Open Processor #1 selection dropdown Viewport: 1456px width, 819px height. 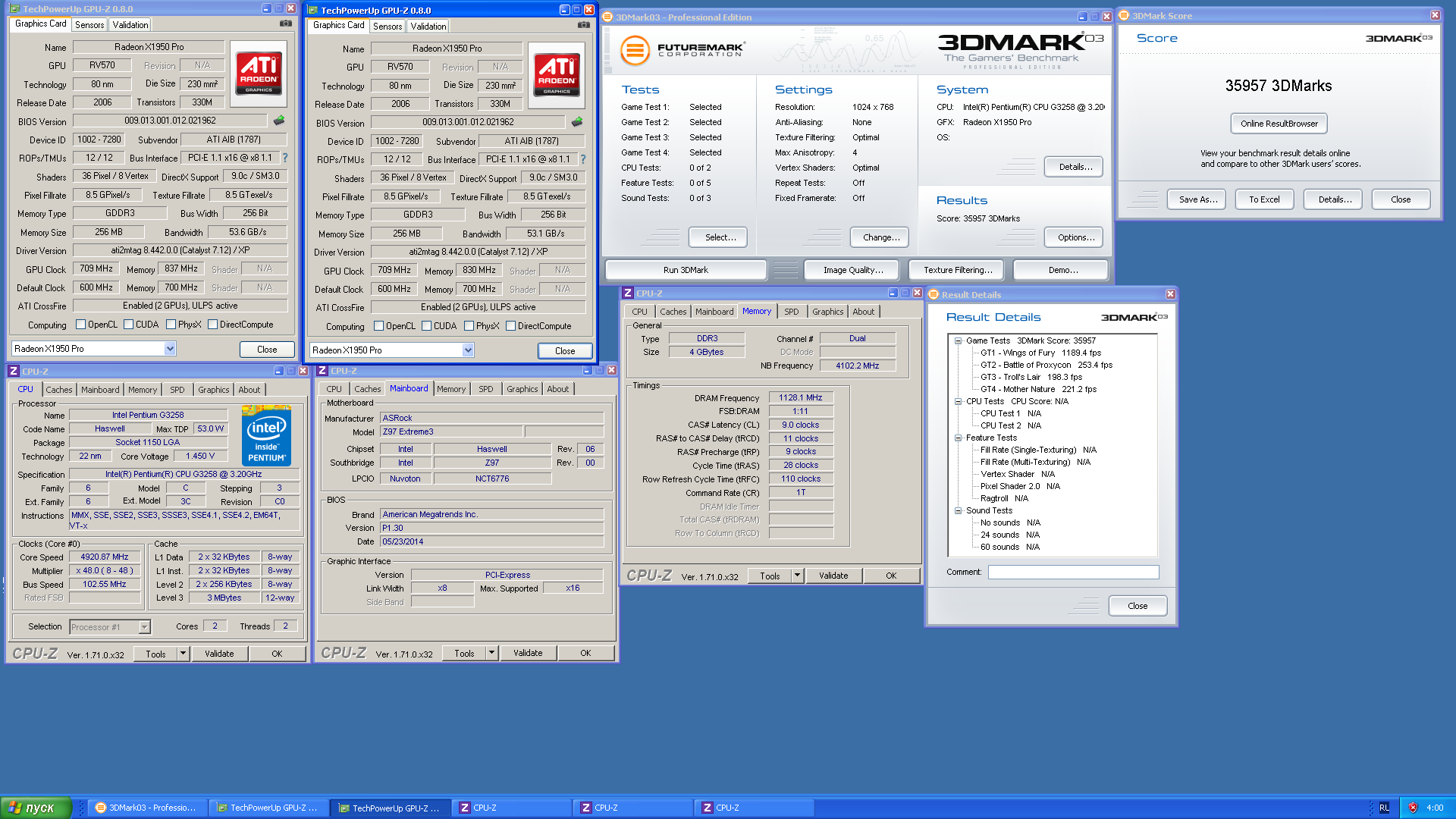pyautogui.click(x=144, y=627)
